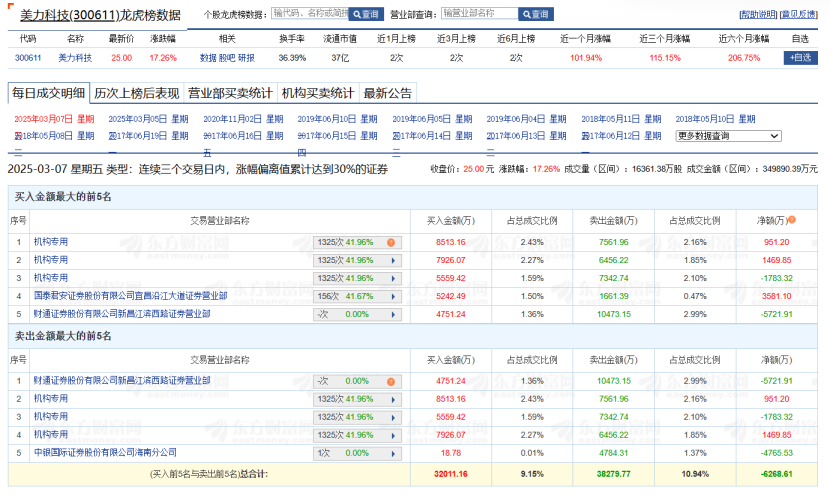Select the 最新公告 tab

(388, 94)
